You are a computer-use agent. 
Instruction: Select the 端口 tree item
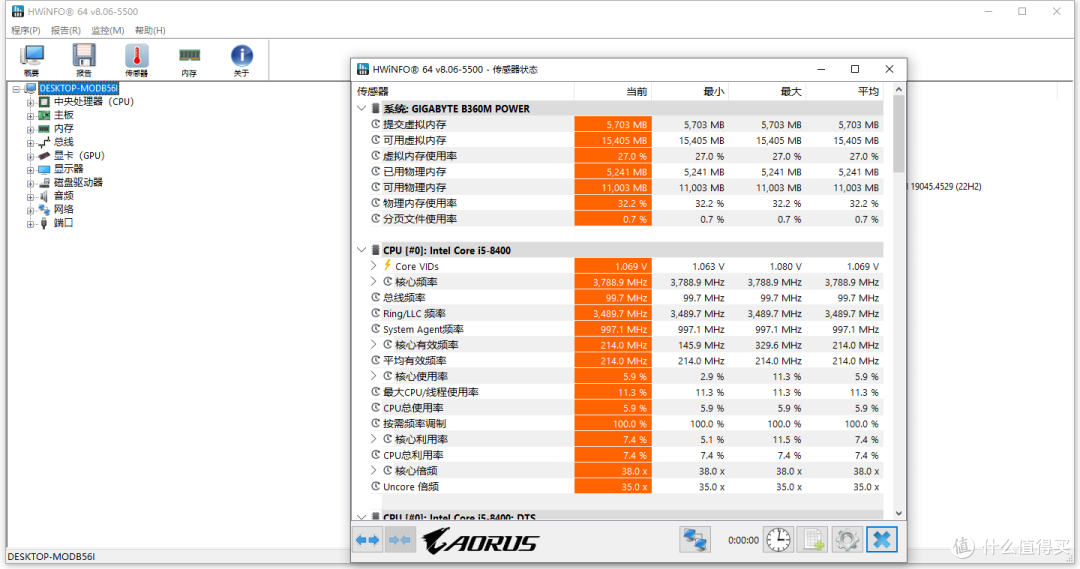pyautogui.click(x=63, y=223)
